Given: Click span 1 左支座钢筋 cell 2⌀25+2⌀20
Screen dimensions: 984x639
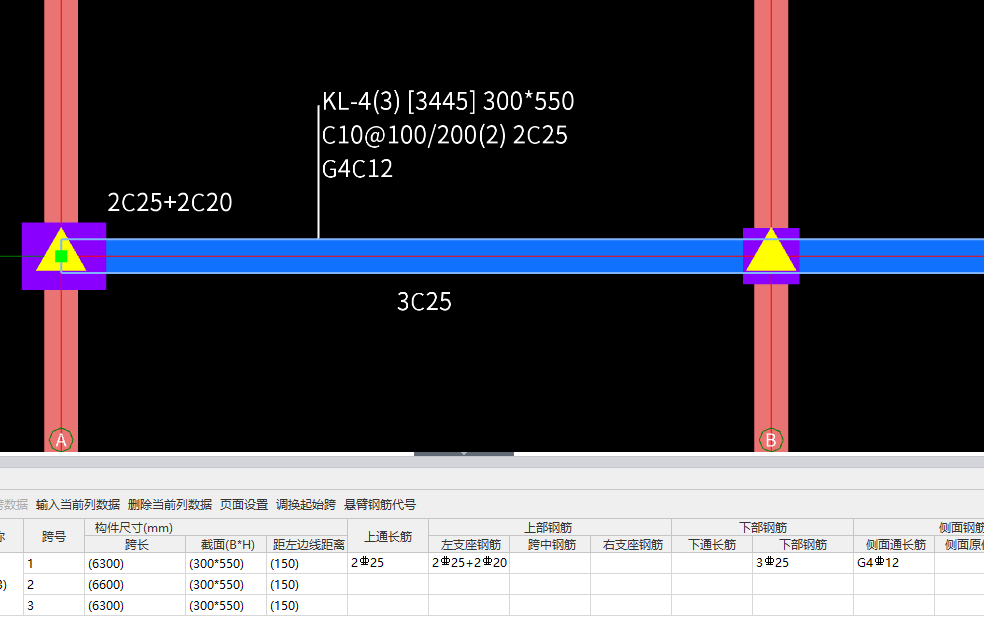Looking at the screenshot, I should [x=469, y=563].
